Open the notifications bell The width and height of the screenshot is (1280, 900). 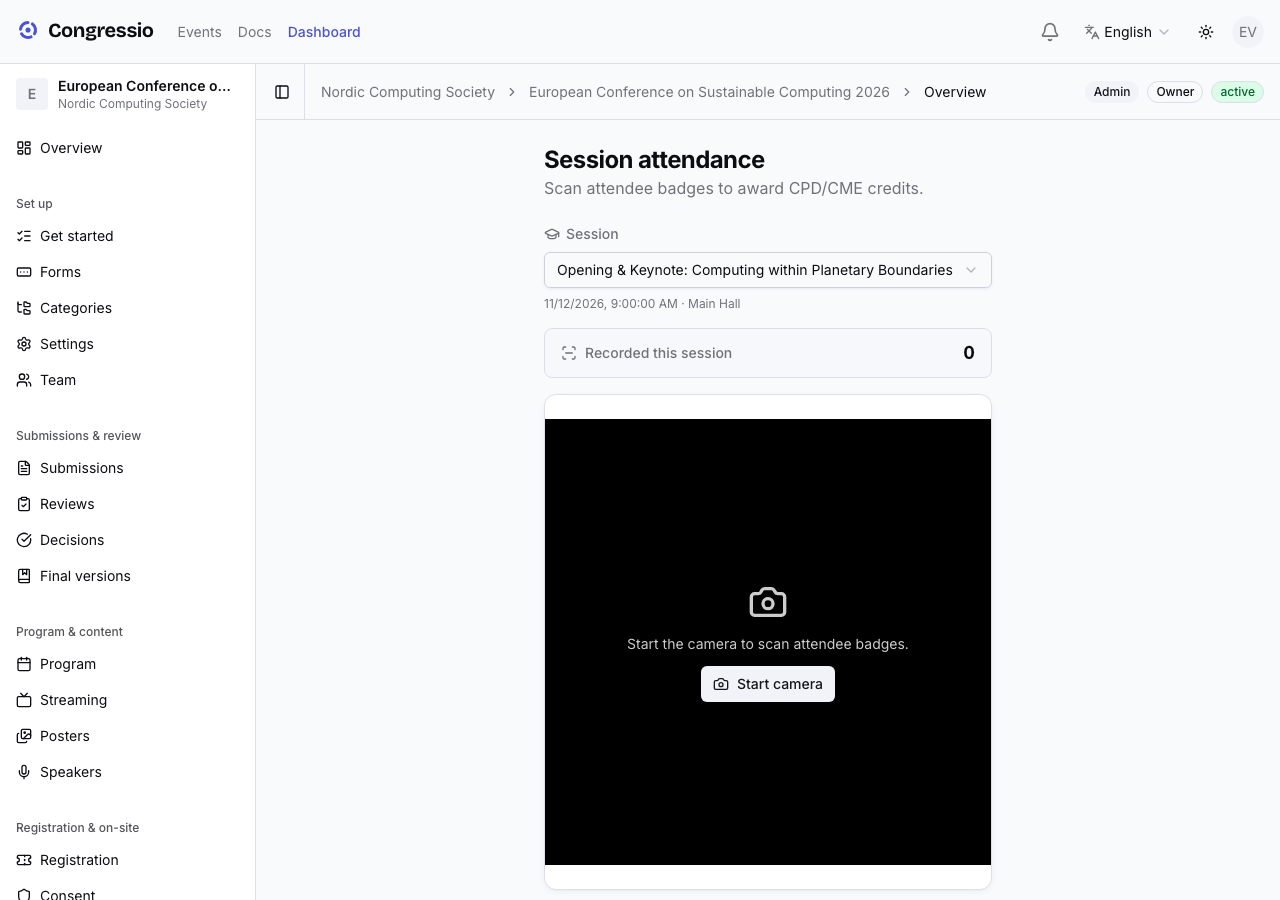pyautogui.click(x=1050, y=32)
